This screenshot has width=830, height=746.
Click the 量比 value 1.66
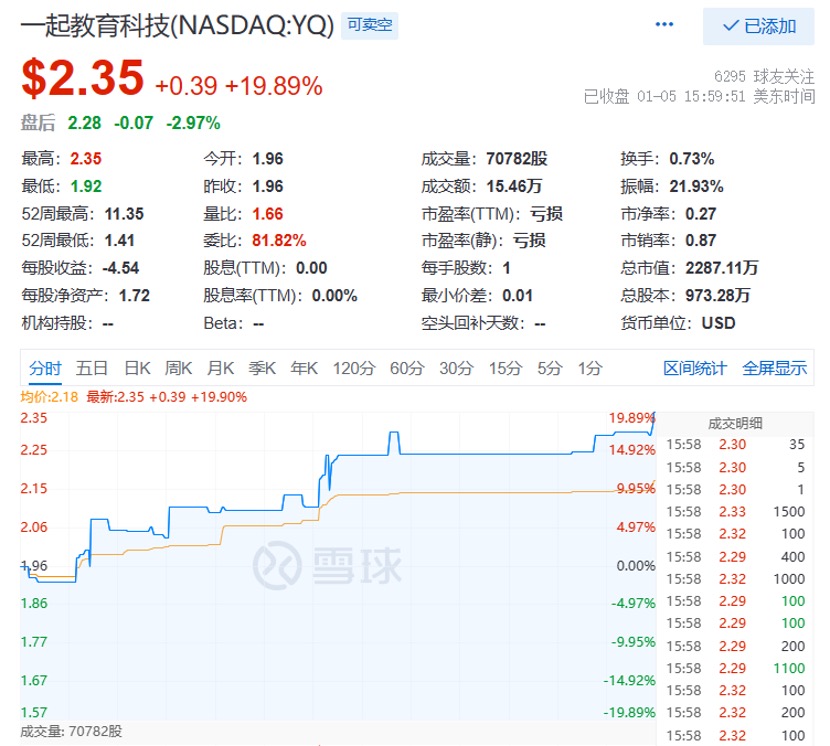pyautogui.click(x=268, y=214)
